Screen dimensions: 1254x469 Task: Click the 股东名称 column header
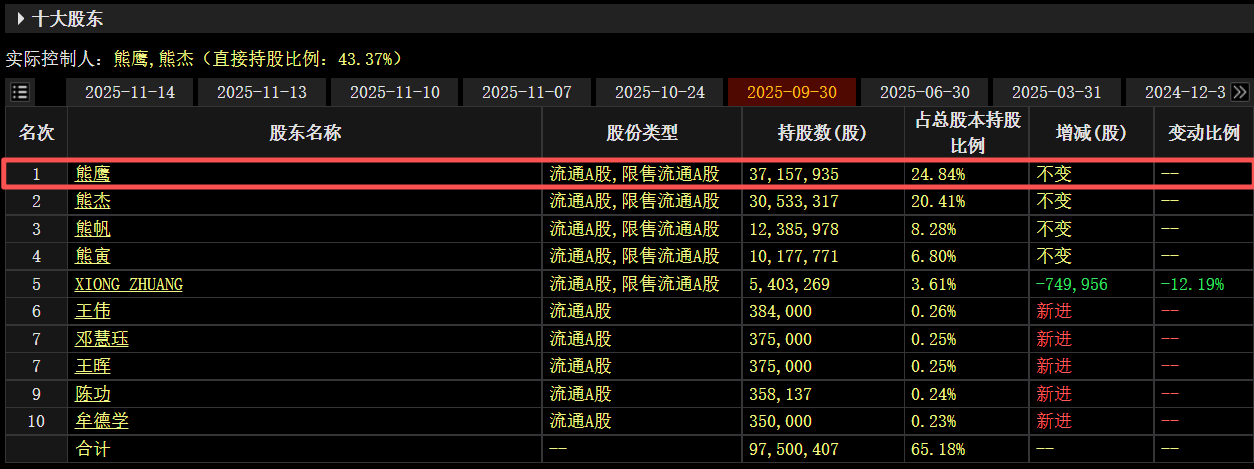pyautogui.click(x=305, y=133)
